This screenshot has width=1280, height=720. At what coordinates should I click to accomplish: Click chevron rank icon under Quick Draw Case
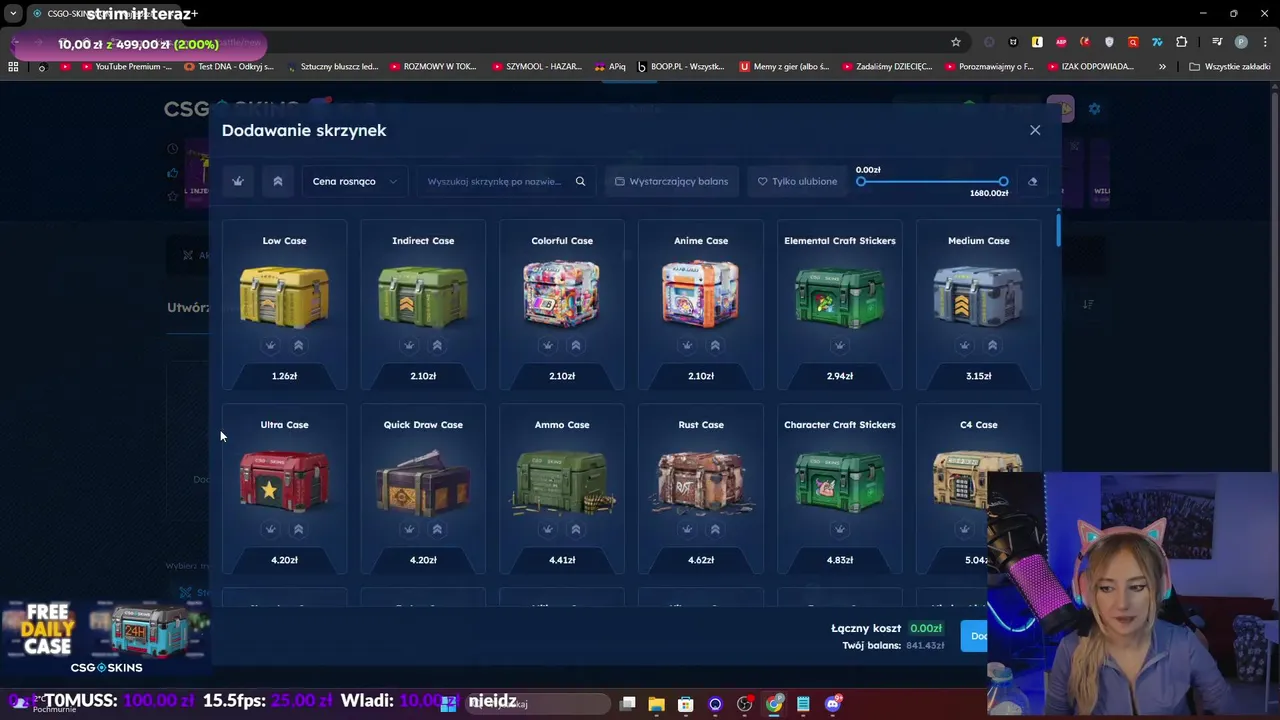point(437,529)
